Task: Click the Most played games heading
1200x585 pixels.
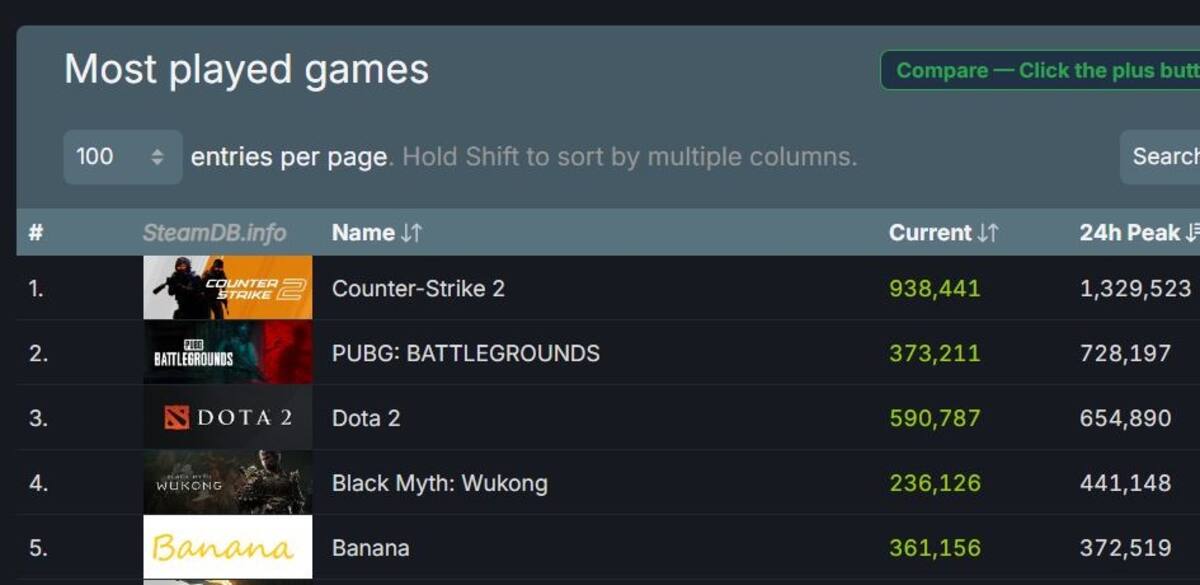Action: [x=246, y=70]
